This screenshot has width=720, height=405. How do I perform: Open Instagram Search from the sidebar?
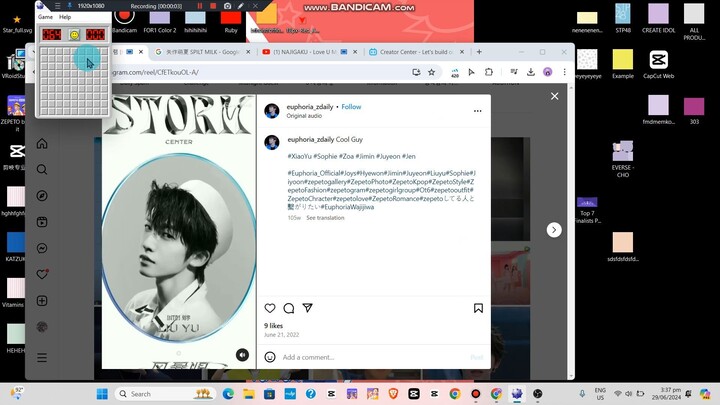42,170
